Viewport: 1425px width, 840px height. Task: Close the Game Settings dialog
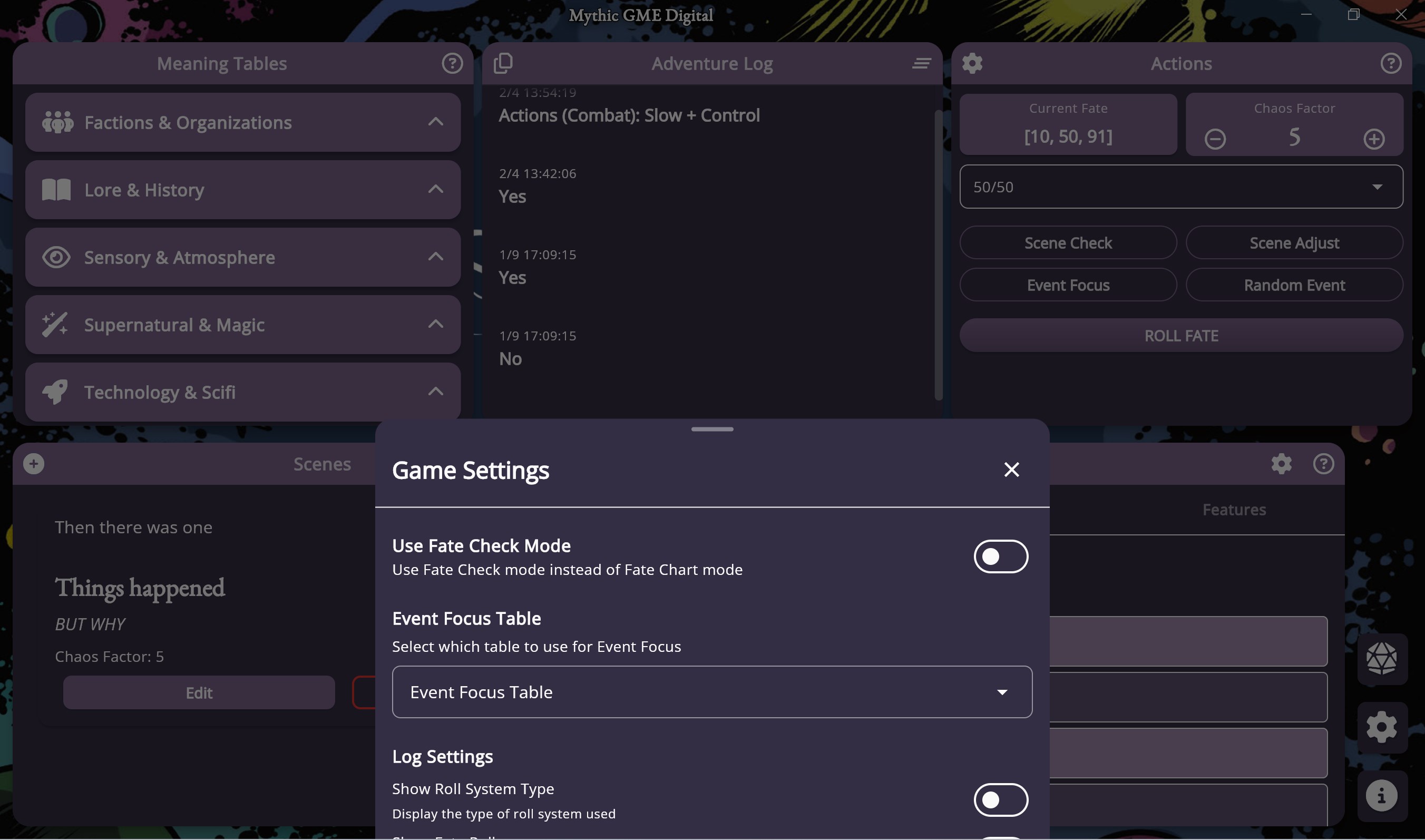pyautogui.click(x=1011, y=469)
